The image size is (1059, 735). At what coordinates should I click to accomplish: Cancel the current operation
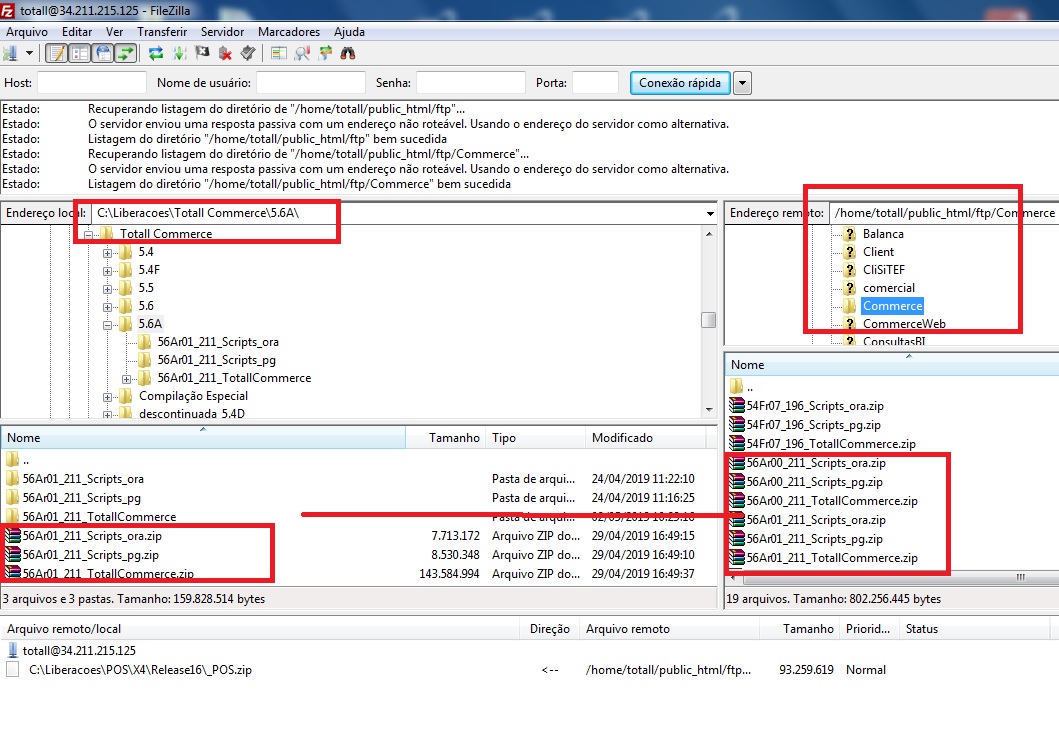[202, 53]
